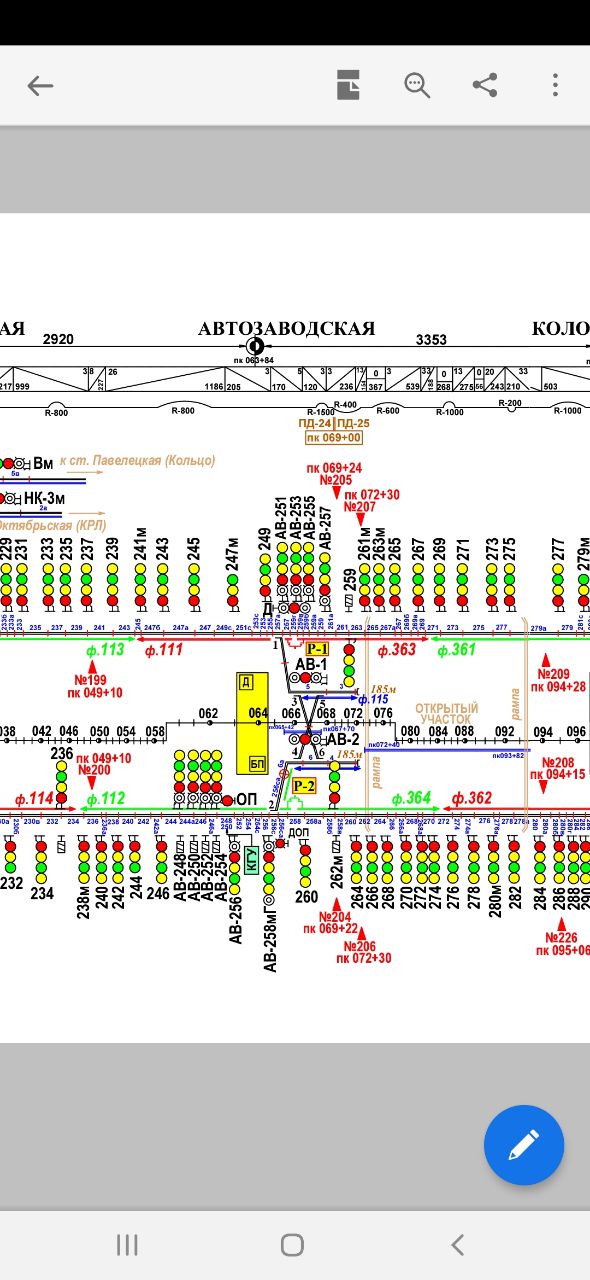The width and height of the screenshot is (590, 1280).
Task: Tap the green label ф.112
Action: tap(106, 798)
